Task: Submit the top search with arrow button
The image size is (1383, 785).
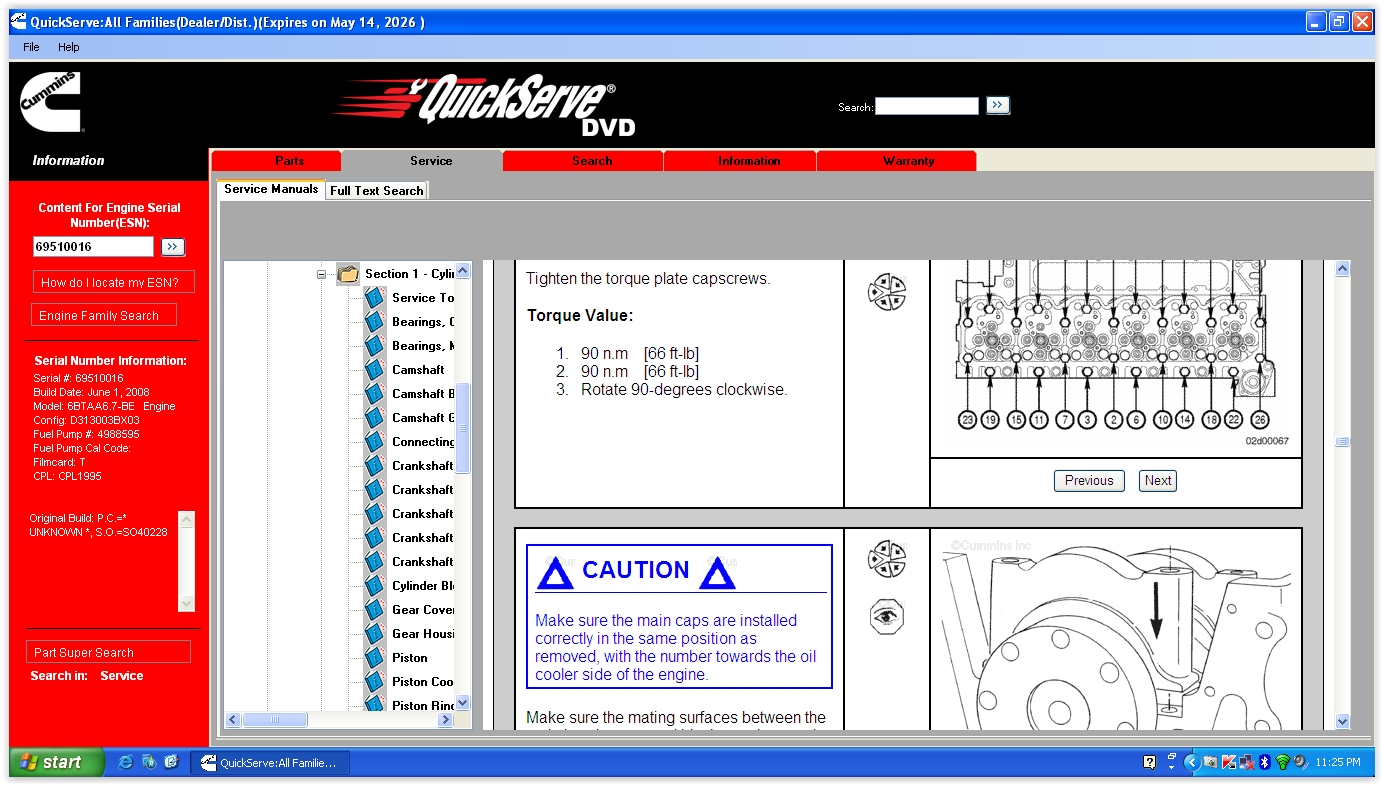Action: 997,105
